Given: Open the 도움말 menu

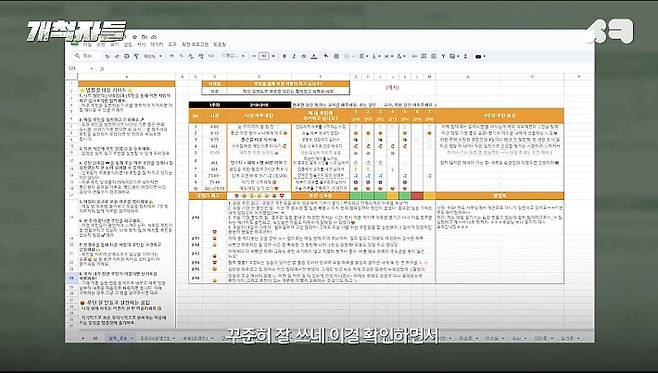Looking at the screenshot, I should [220, 45].
